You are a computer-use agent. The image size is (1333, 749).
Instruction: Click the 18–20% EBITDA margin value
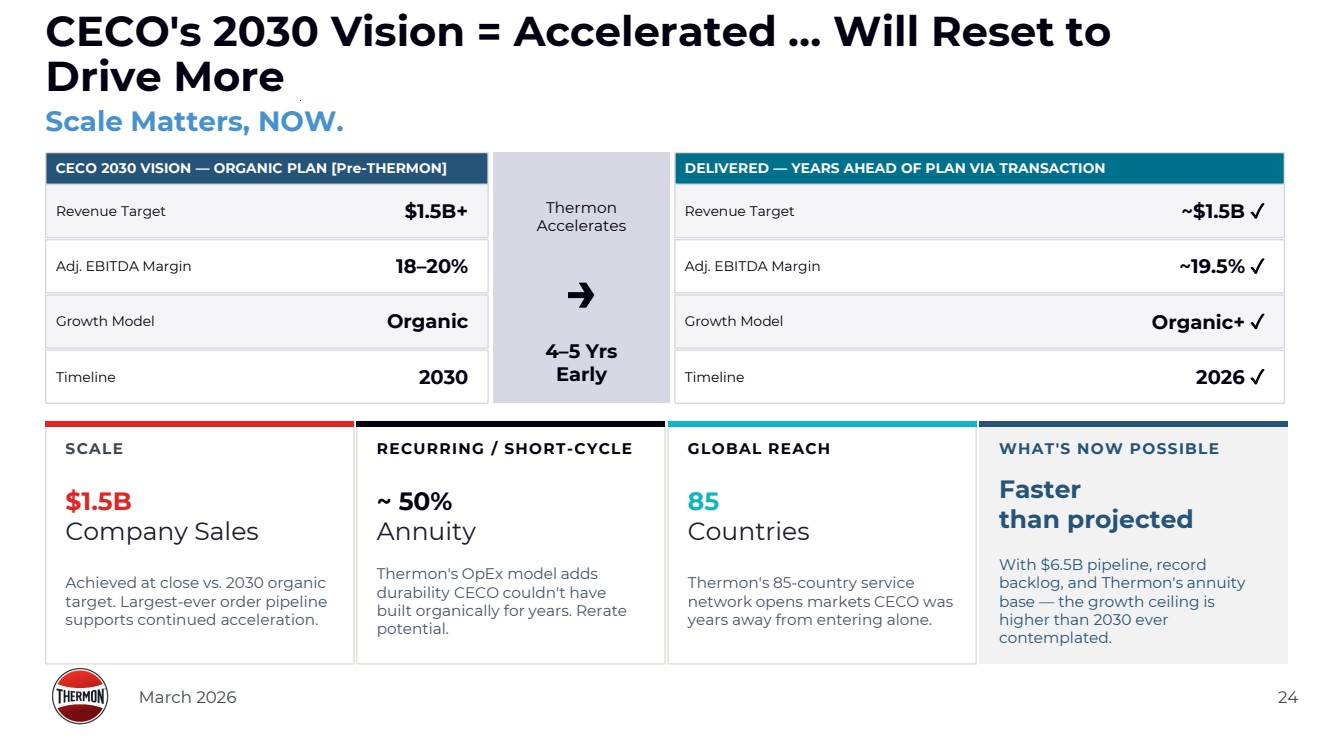click(431, 266)
